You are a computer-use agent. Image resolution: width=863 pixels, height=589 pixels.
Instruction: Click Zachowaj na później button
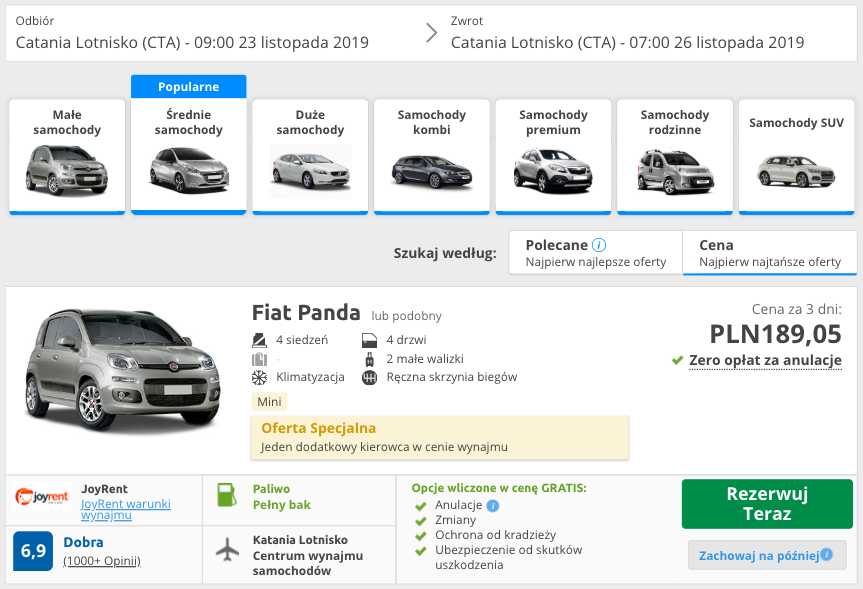(767, 555)
